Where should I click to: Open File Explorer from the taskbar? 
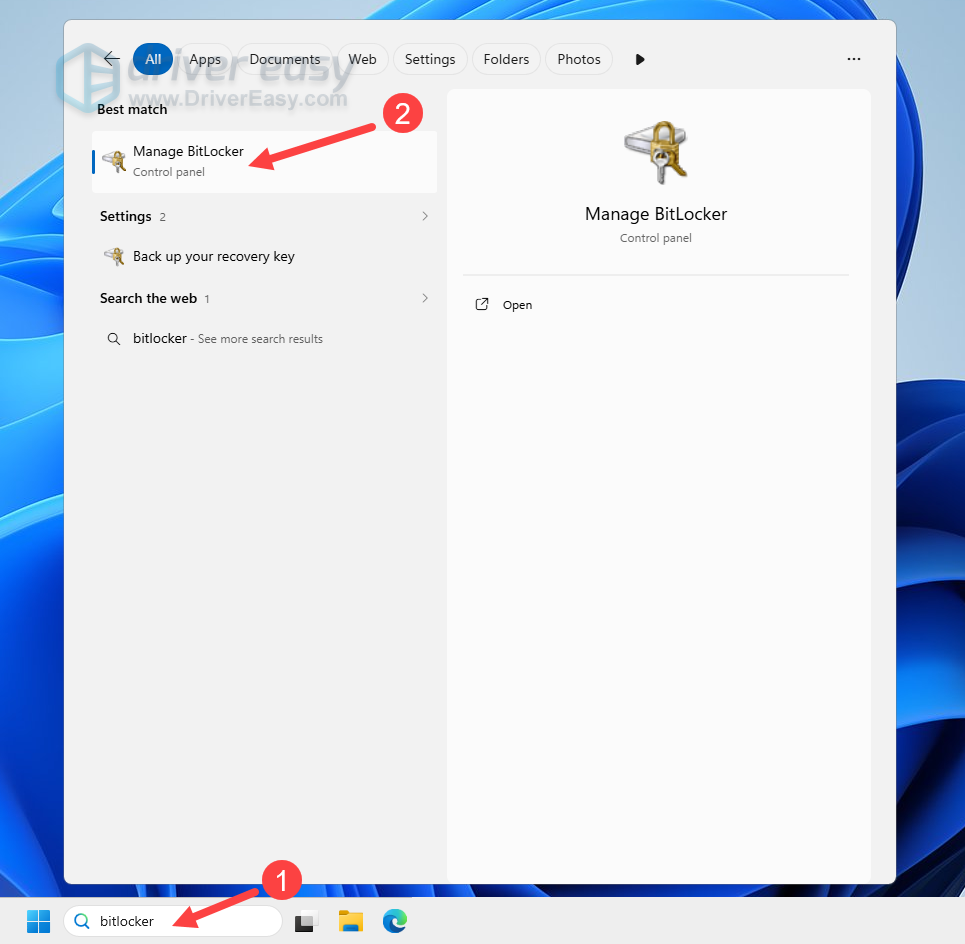coord(351,921)
